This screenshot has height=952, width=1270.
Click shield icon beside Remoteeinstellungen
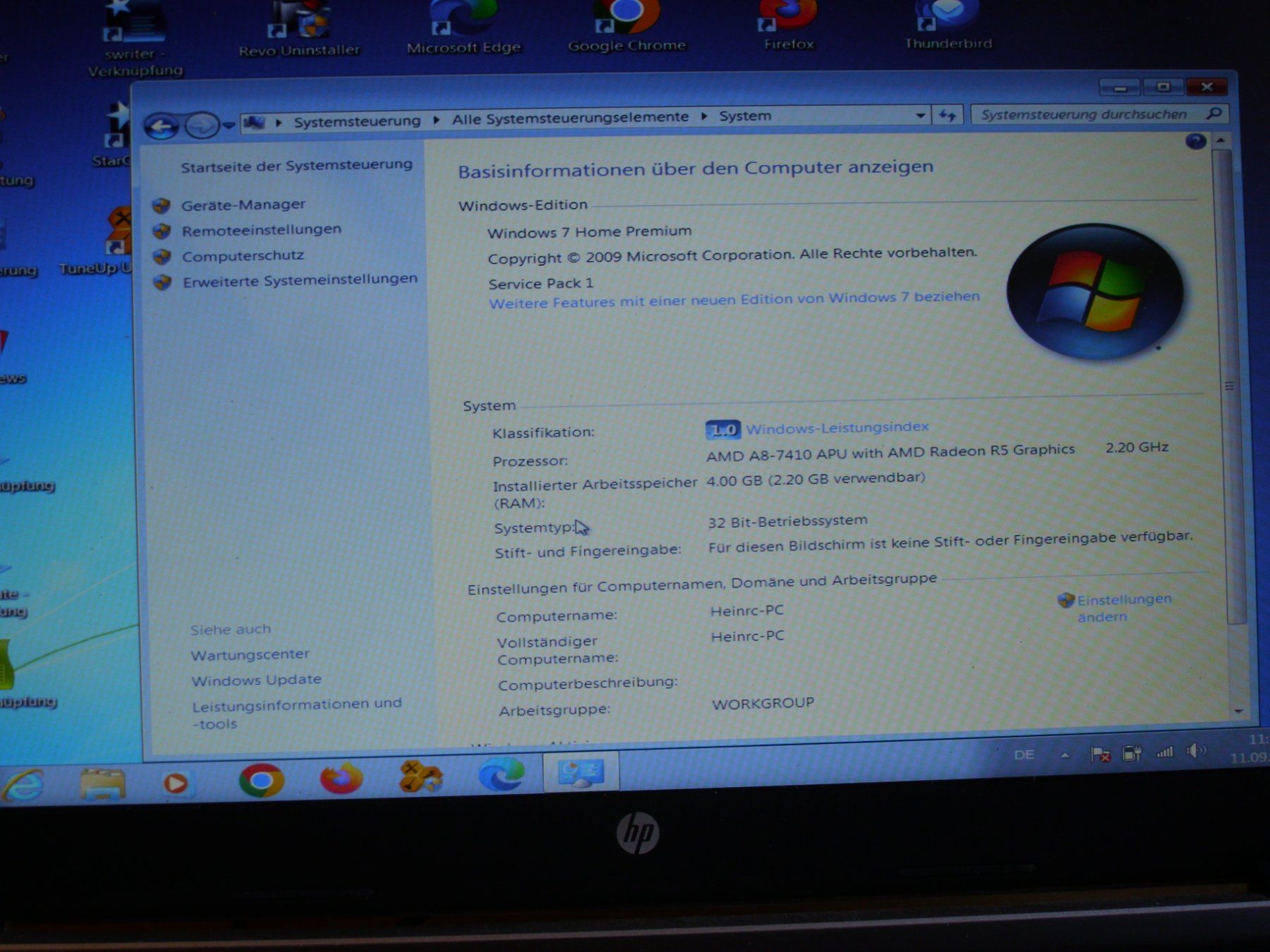(x=162, y=231)
